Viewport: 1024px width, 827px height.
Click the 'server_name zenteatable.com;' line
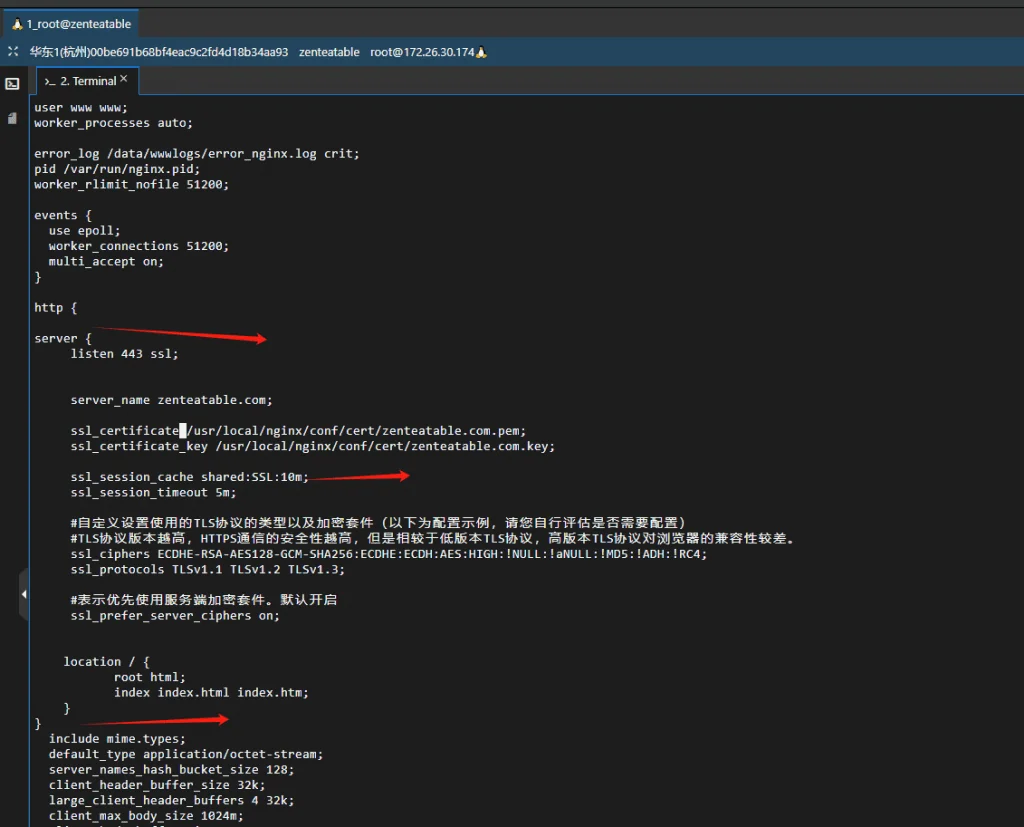pyautogui.click(x=171, y=400)
